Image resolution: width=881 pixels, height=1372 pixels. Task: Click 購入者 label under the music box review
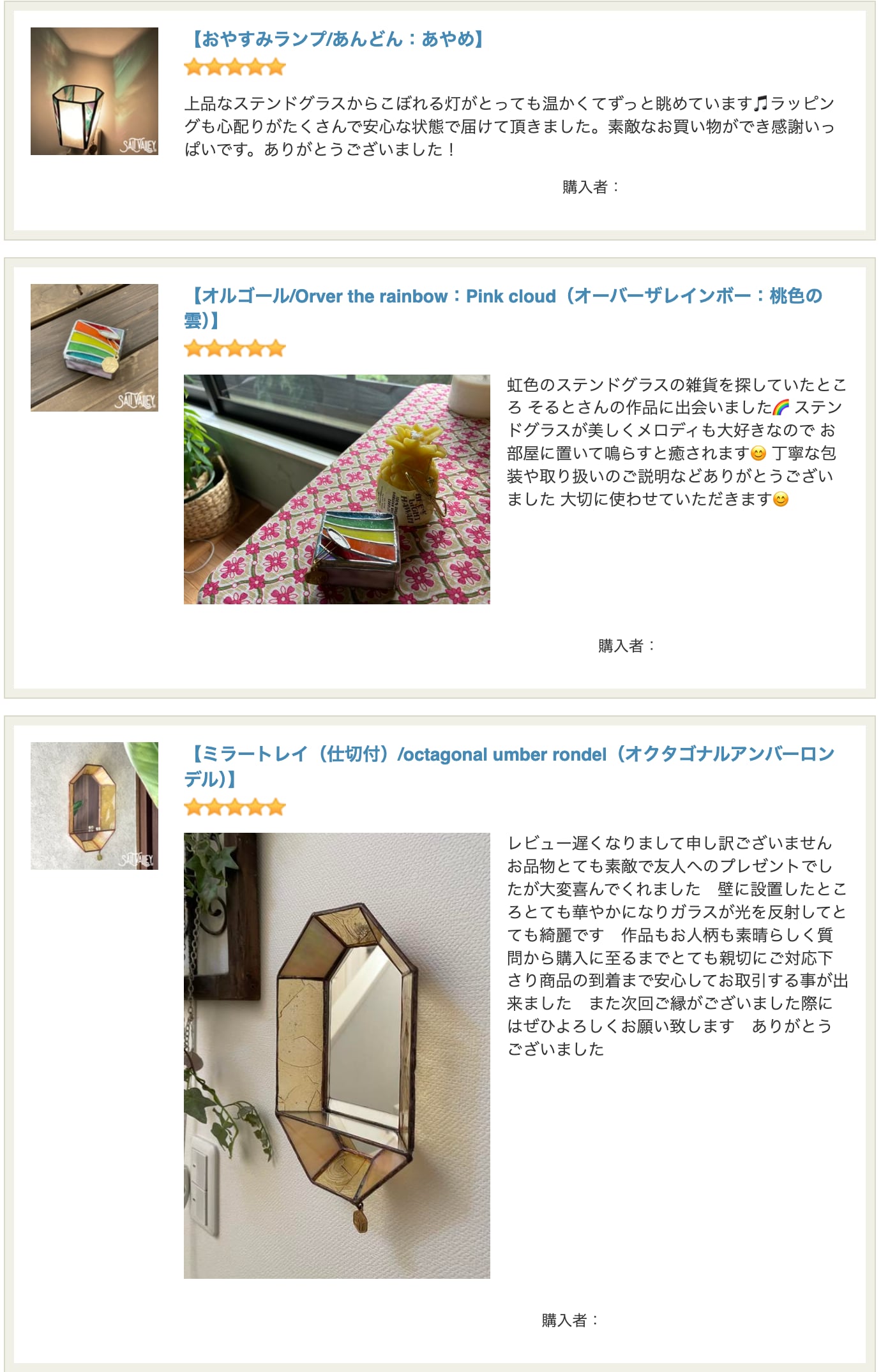[x=626, y=646]
